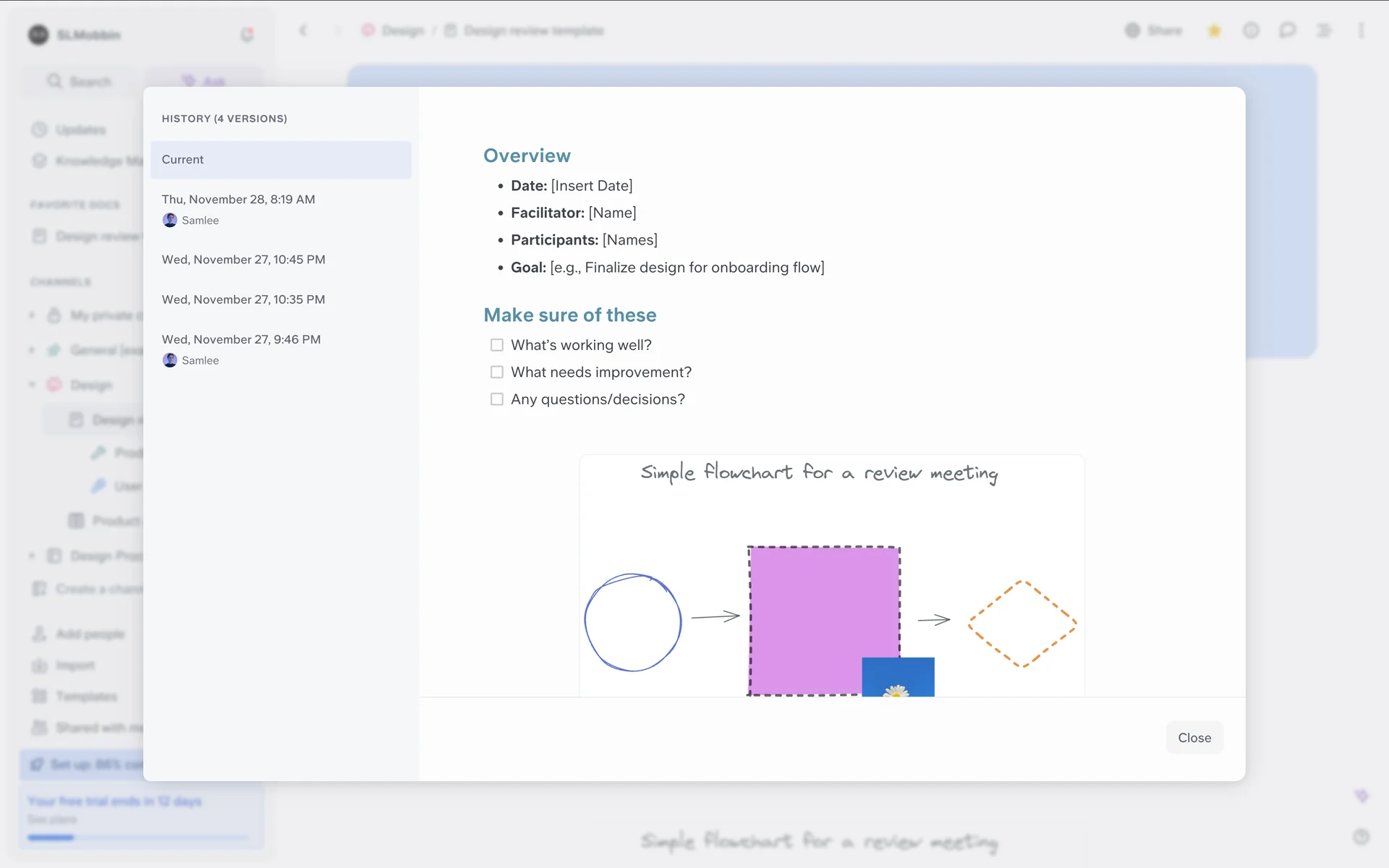
Task: Expand the General channel arrow
Action: point(32,350)
